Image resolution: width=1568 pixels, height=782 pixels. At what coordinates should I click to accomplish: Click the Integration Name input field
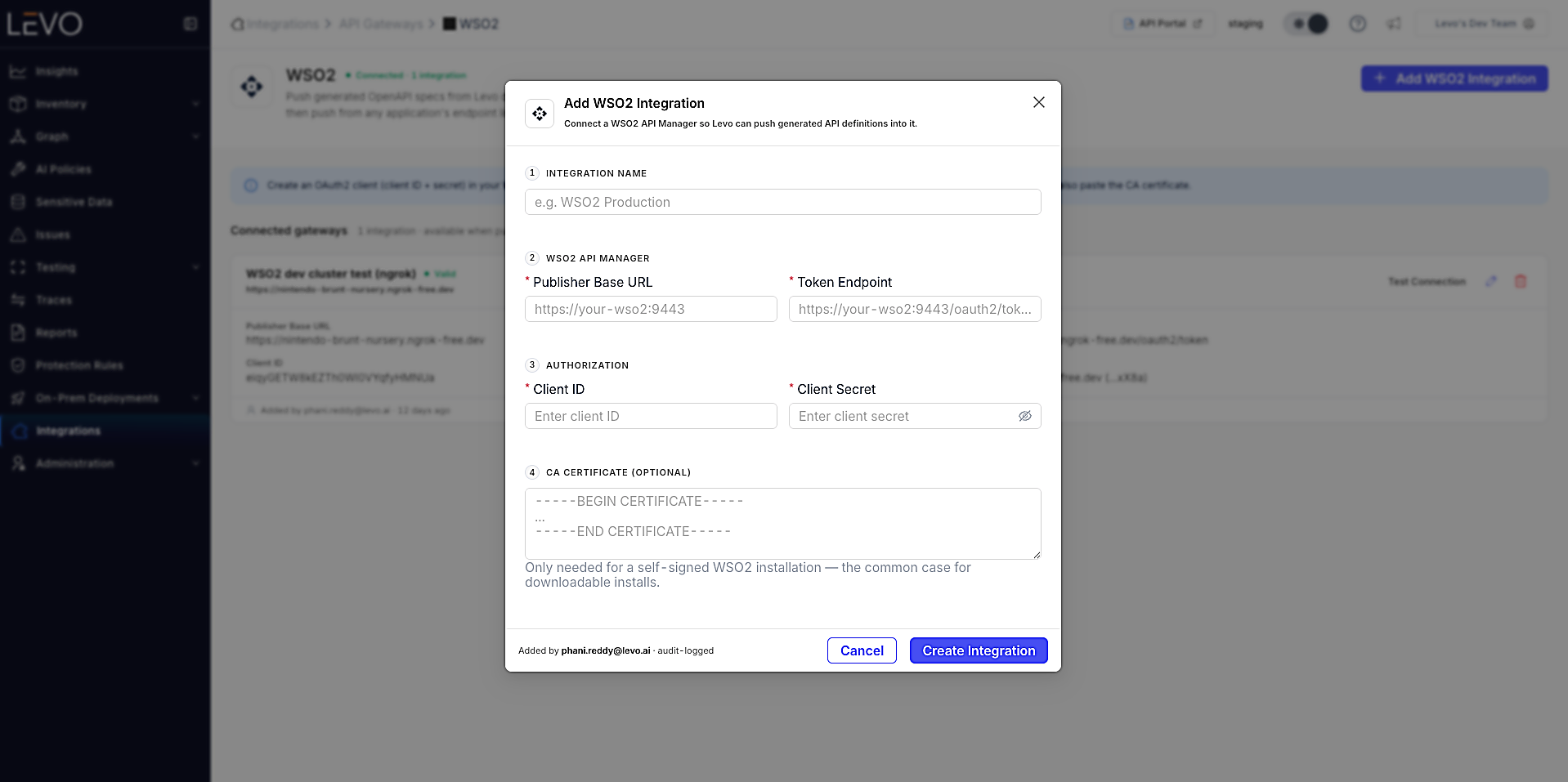[x=782, y=202]
